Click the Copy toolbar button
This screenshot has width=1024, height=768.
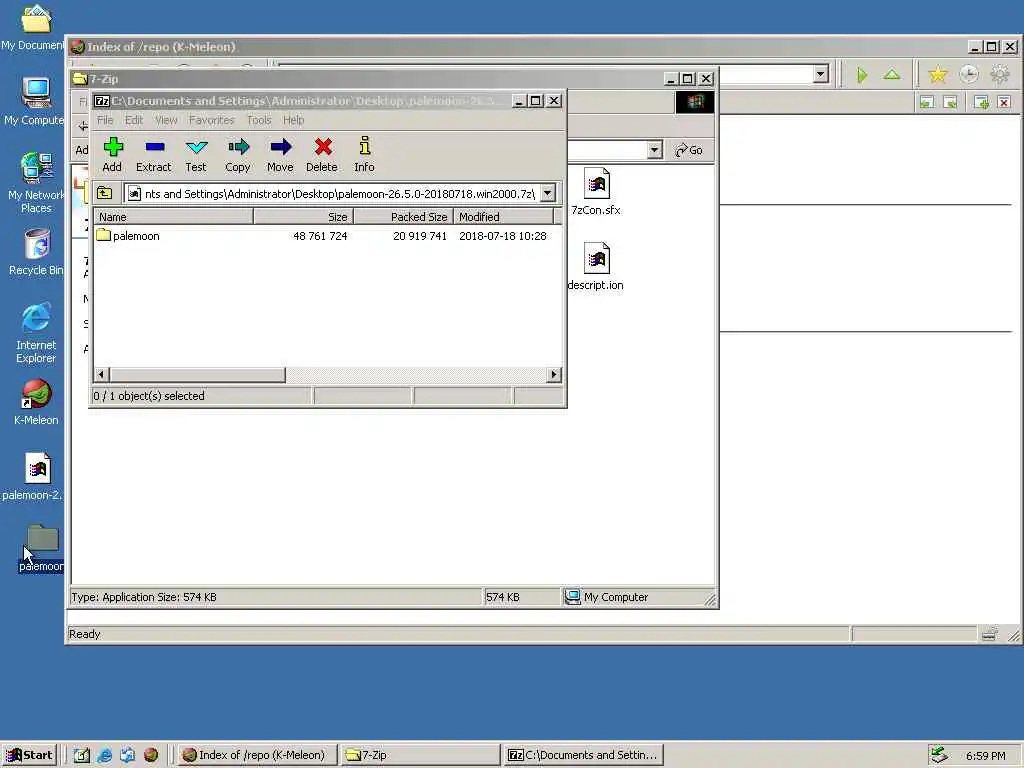click(x=238, y=155)
